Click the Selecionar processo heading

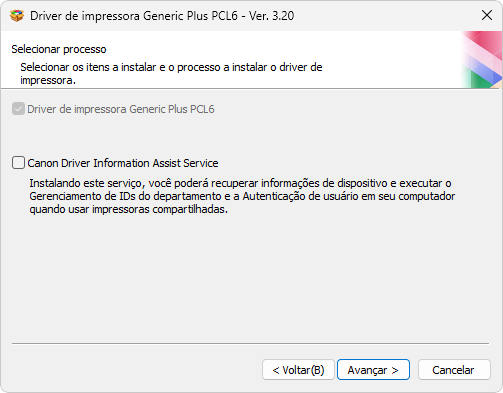(59, 49)
